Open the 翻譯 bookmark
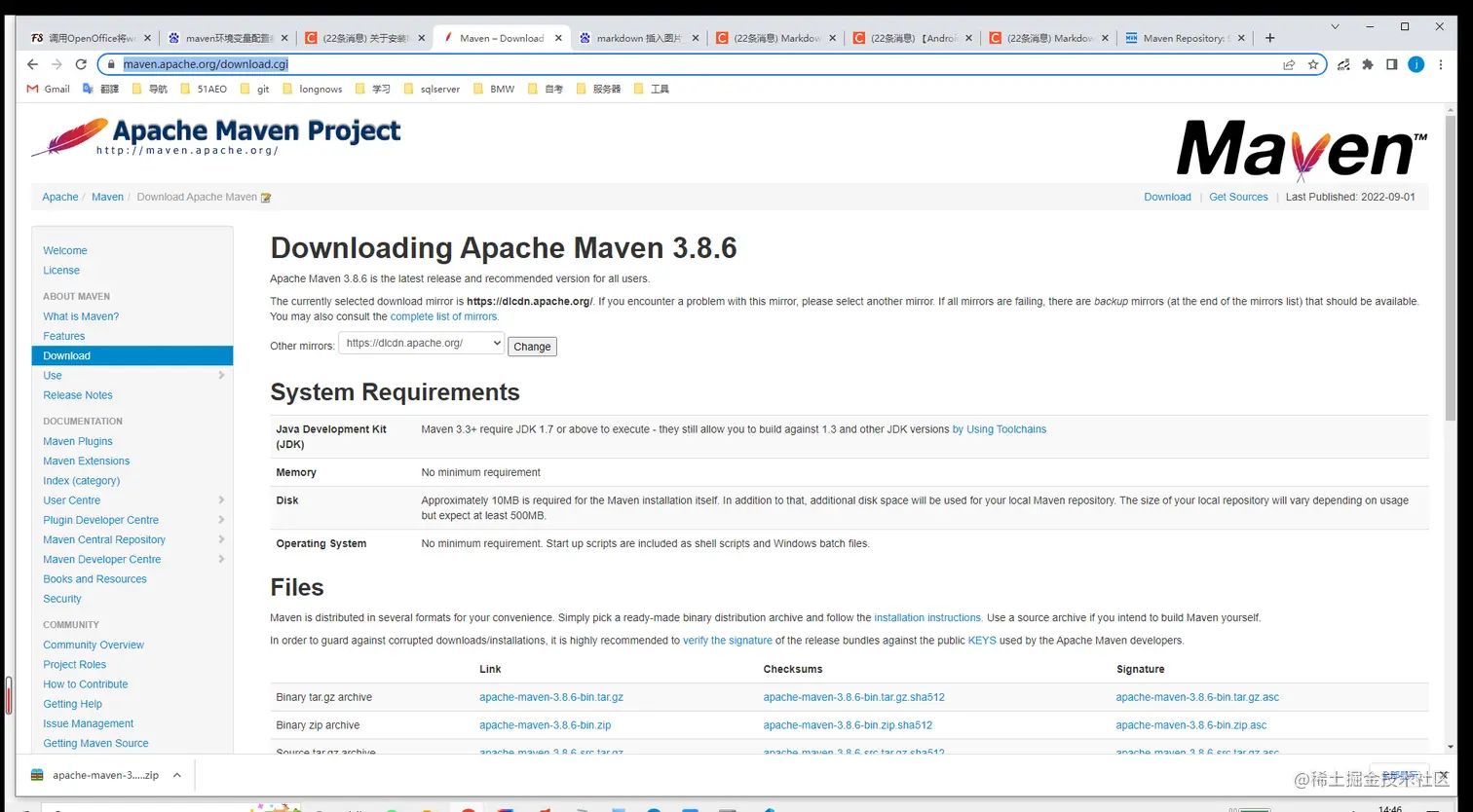 point(100,89)
